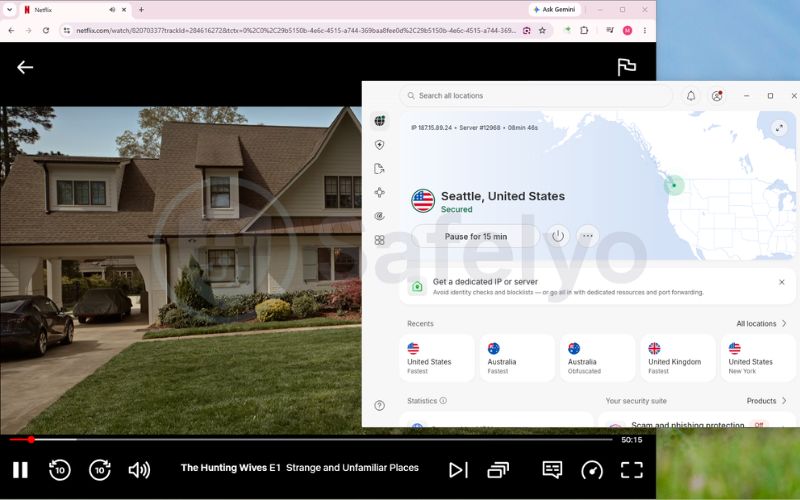Image resolution: width=800 pixels, height=500 pixels.
Task: Go back using Netflix player arrow
Action: [24, 67]
